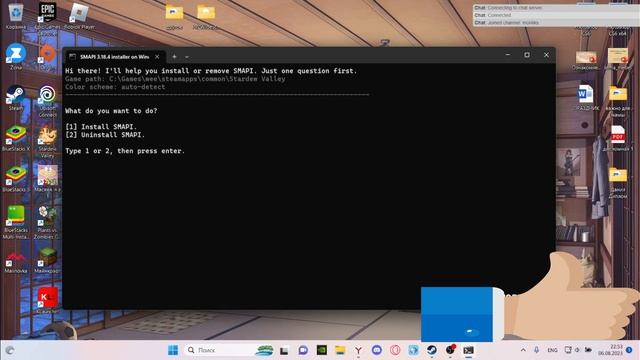The height and width of the screenshot is (360, 640).
Task: Open Discord from taskbar
Action: pos(377,350)
